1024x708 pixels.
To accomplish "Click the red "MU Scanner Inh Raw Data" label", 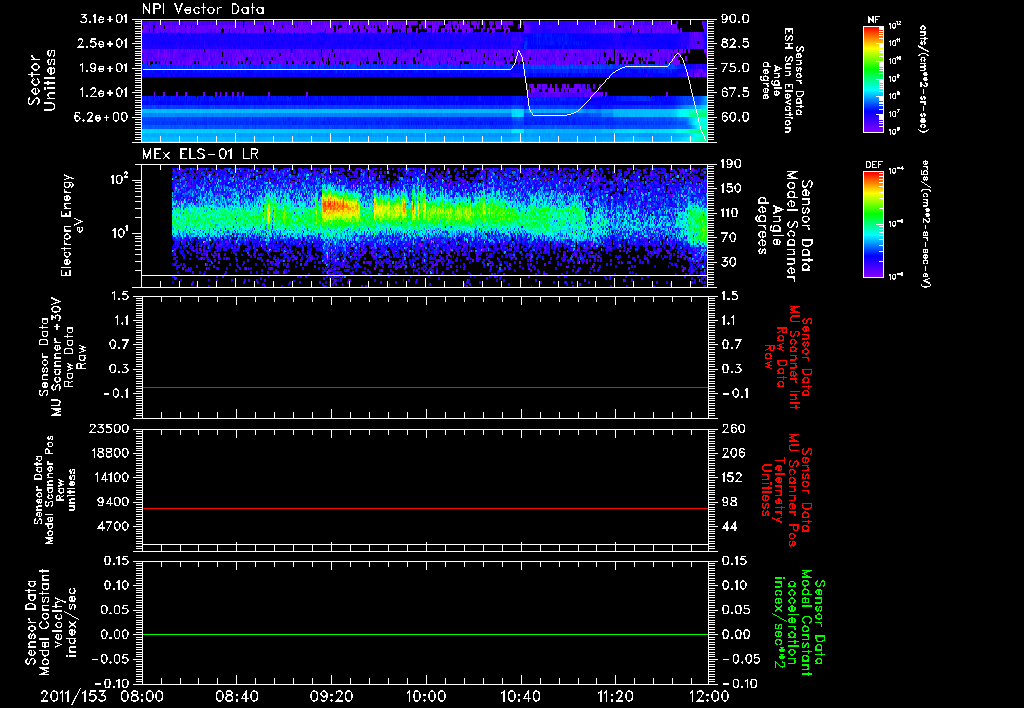I will (788, 357).
